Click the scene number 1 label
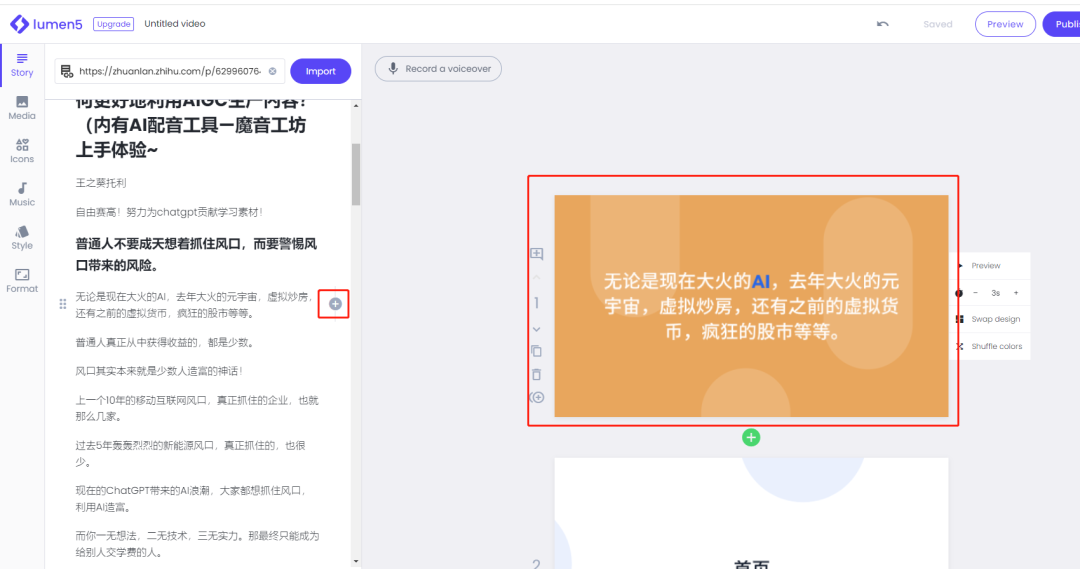Image resolution: width=1080 pixels, height=569 pixels. click(537, 303)
